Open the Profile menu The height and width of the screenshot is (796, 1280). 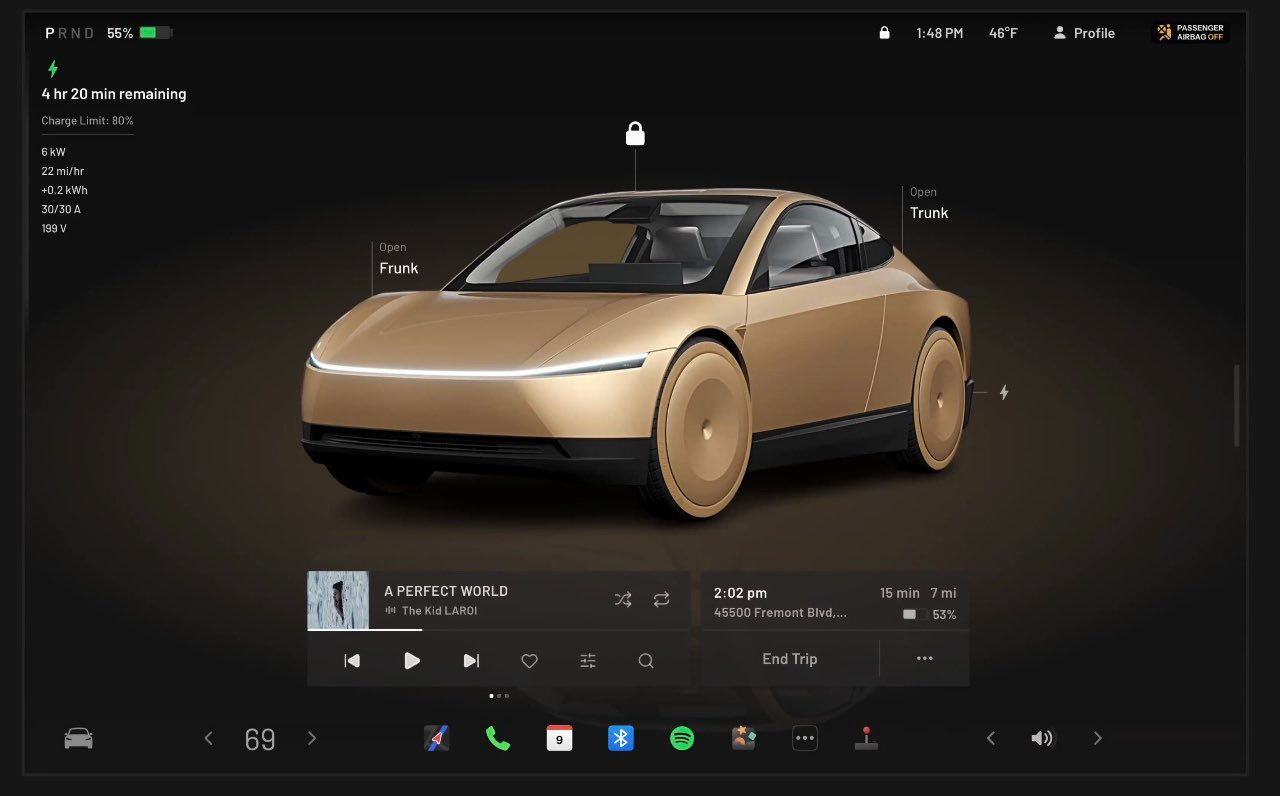pyautogui.click(x=1084, y=33)
